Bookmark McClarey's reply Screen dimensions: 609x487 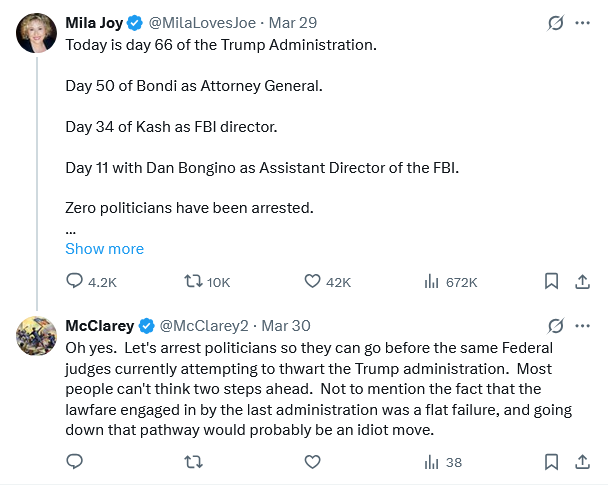point(551,462)
